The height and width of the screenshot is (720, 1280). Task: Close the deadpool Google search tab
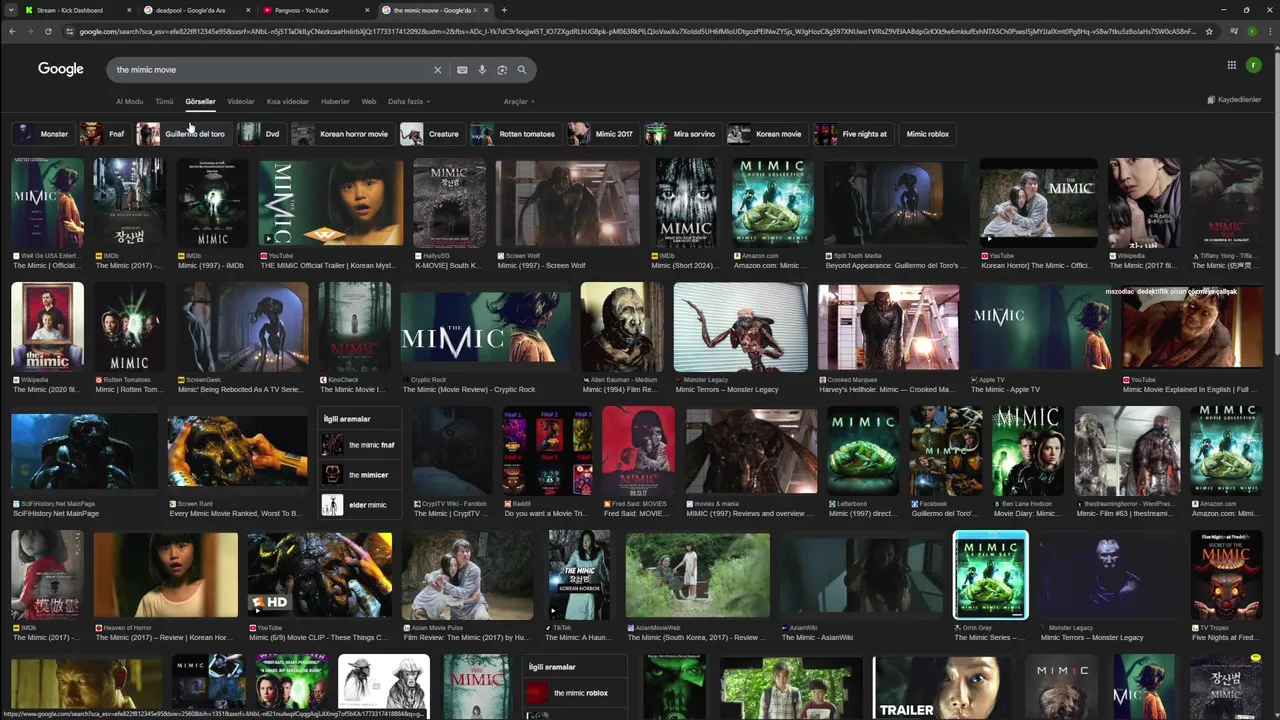[x=248, y=10]
